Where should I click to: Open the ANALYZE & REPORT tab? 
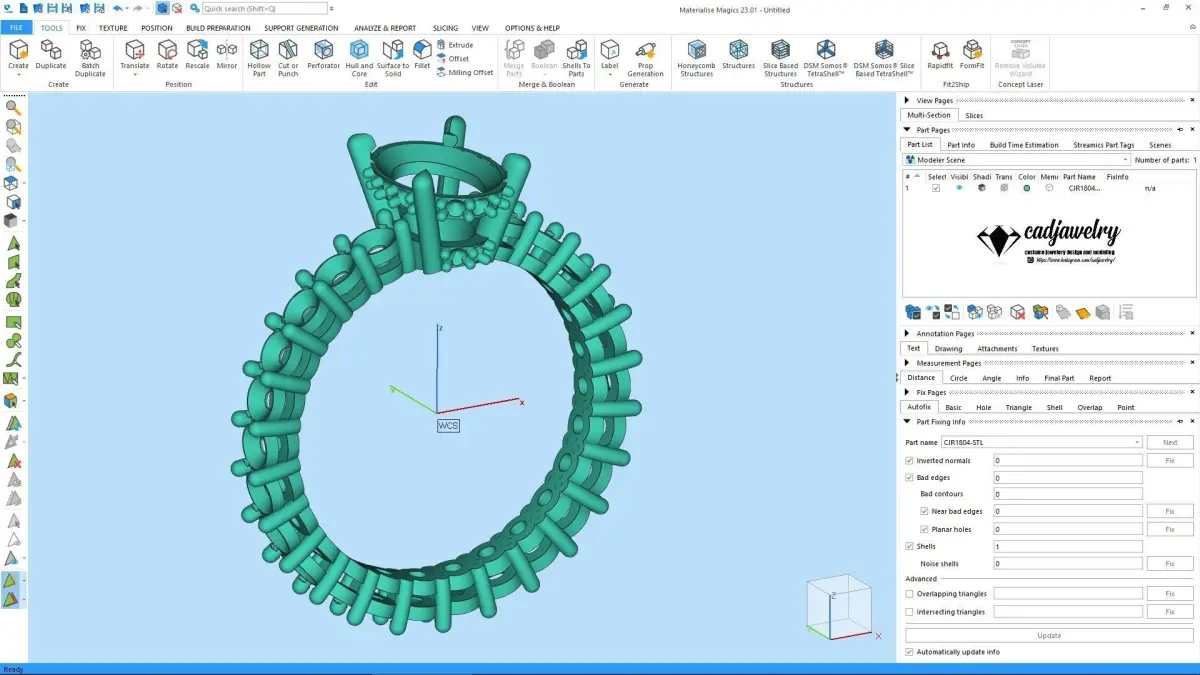pyautogui.click(x=385, y=28)
